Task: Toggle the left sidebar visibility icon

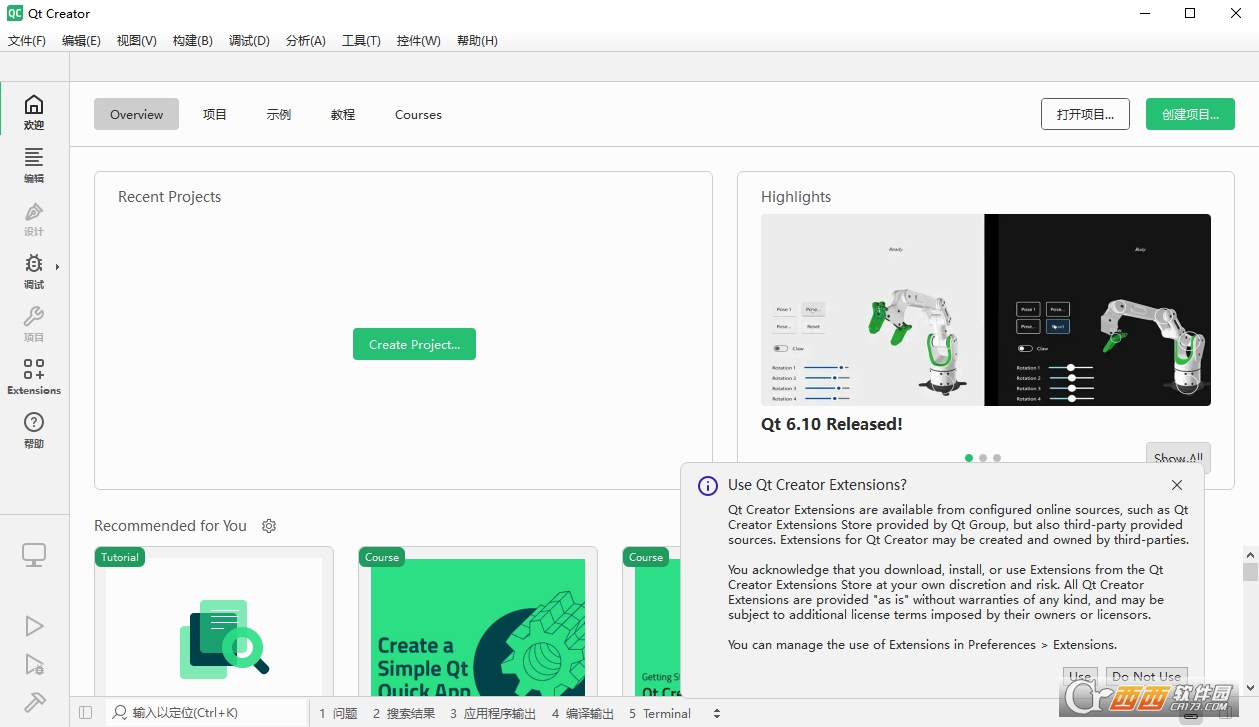Action: tap(85, 713)
